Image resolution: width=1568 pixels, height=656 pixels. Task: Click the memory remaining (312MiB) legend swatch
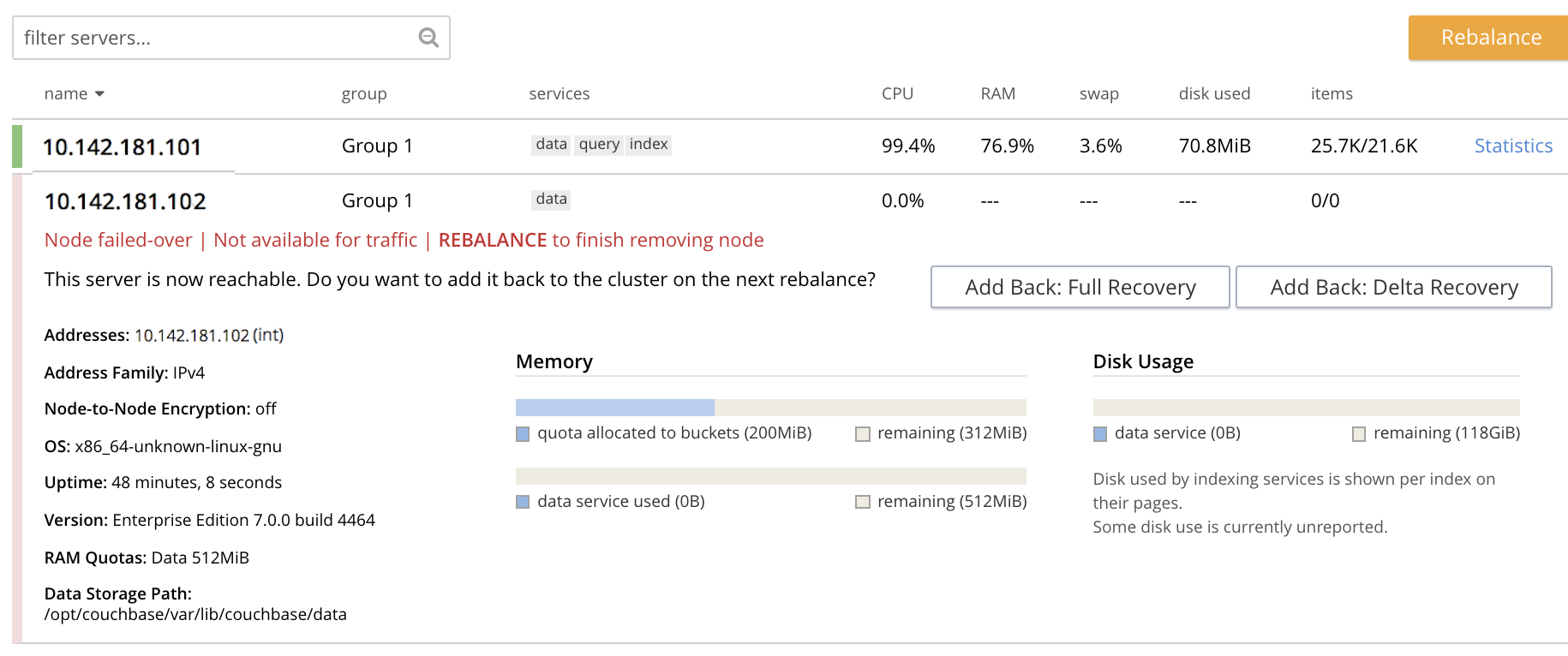863,434
